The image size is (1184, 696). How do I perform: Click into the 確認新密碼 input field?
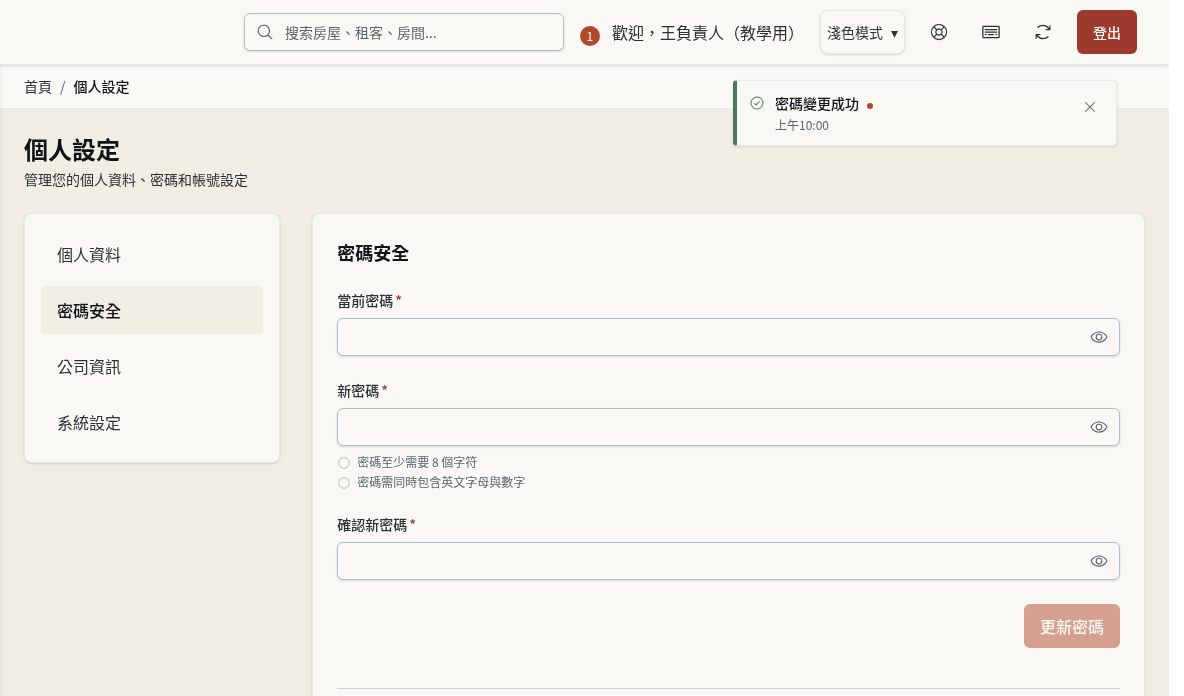pyautogui.click(x=728, y=561)
